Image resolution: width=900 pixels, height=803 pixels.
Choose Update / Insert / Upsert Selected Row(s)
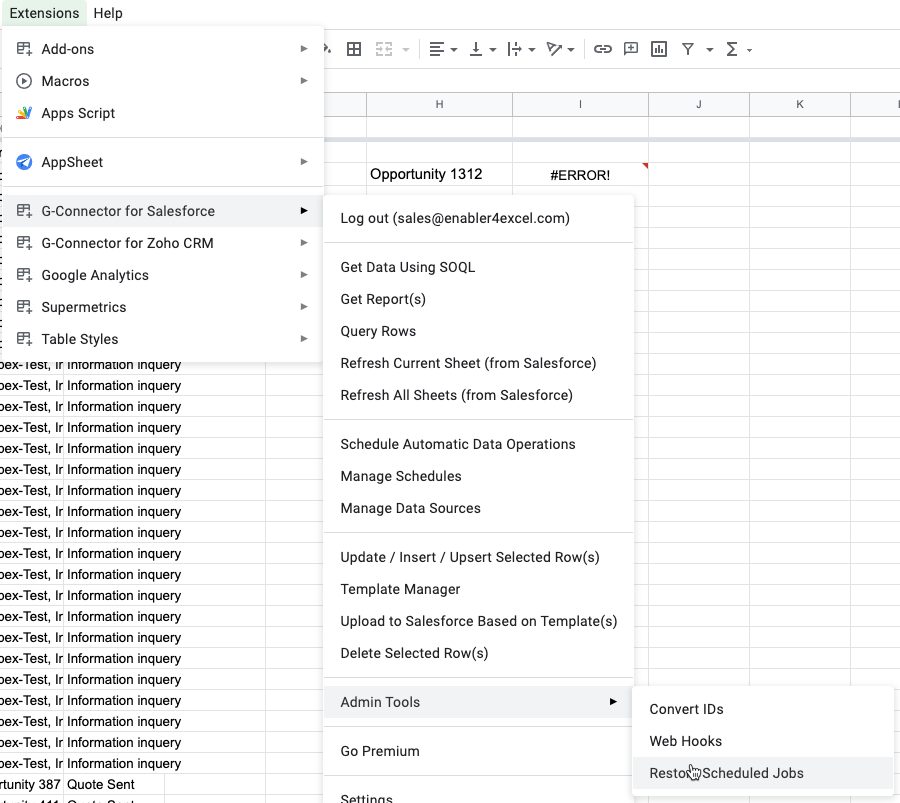[479, 557]
